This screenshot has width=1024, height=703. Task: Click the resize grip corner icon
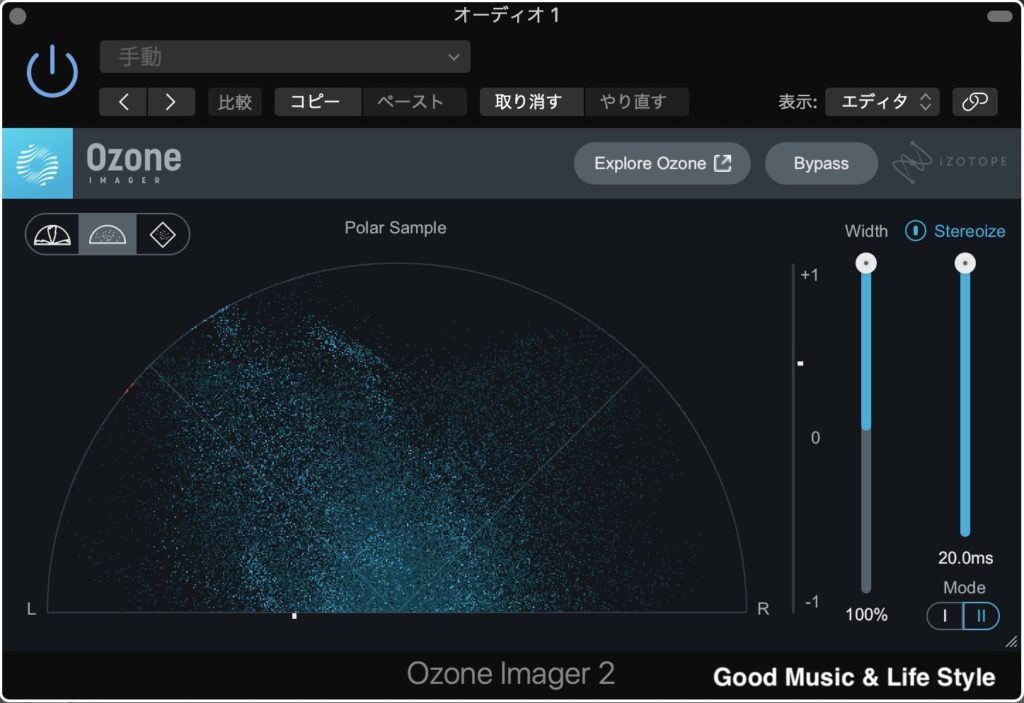click(x=1011, y=642)
